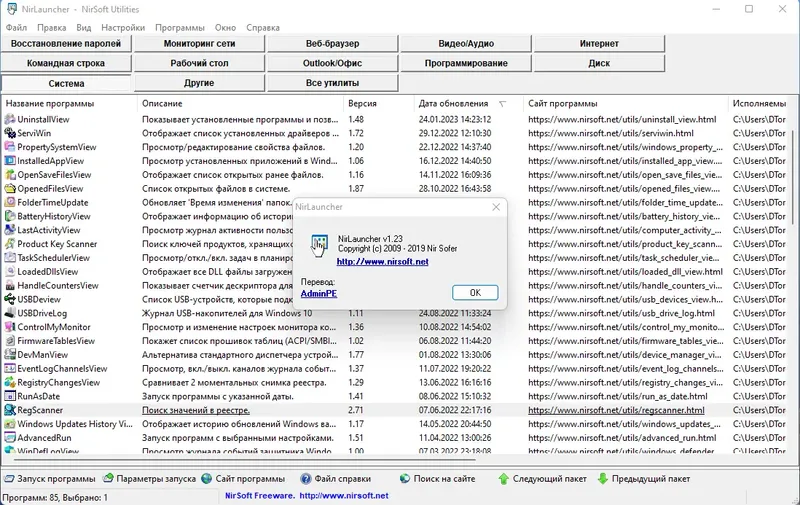
Task: Switch to Другие category
Action: coord(199,83)
